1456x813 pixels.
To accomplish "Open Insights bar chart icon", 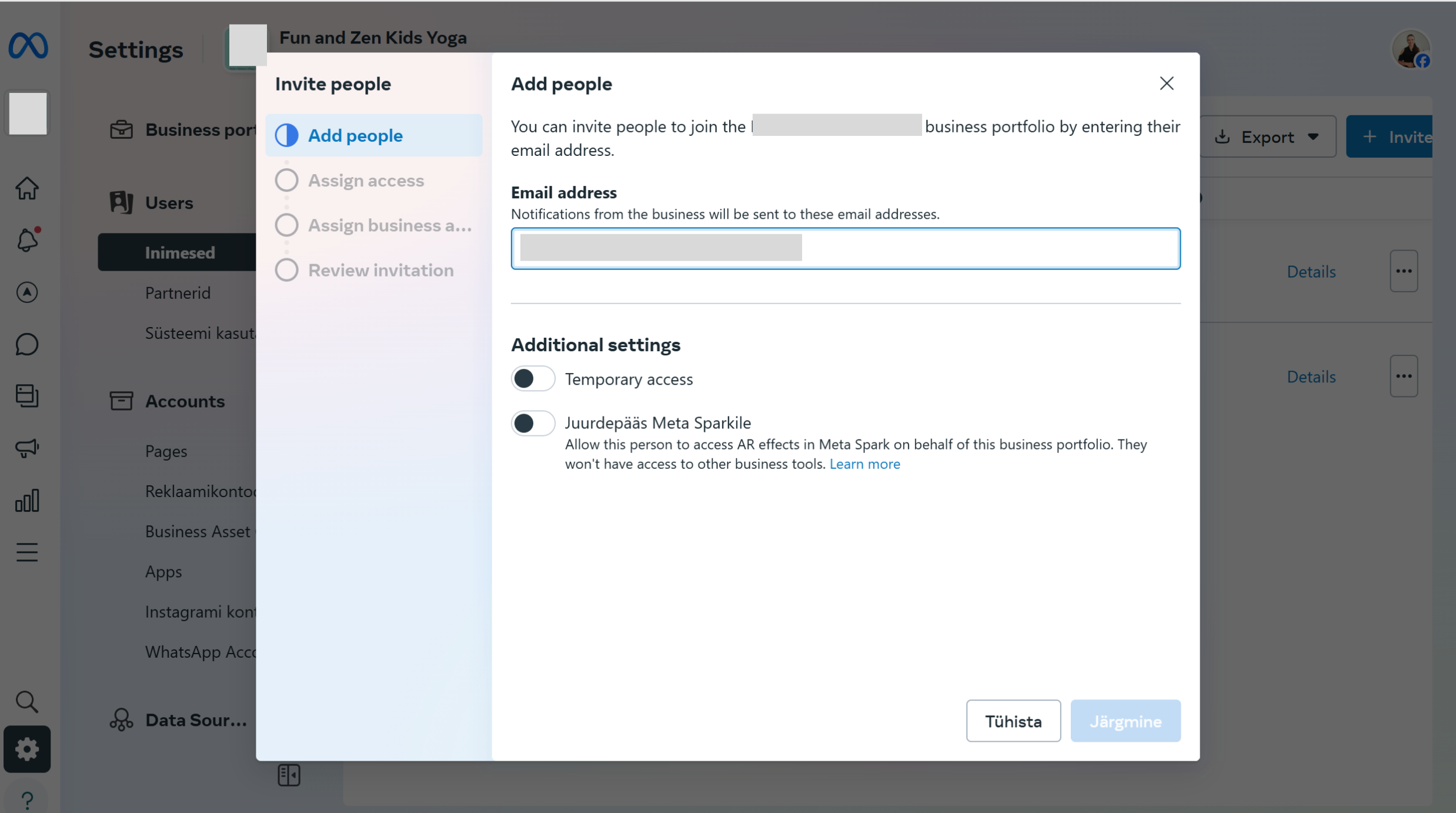I will coord(27,501).
